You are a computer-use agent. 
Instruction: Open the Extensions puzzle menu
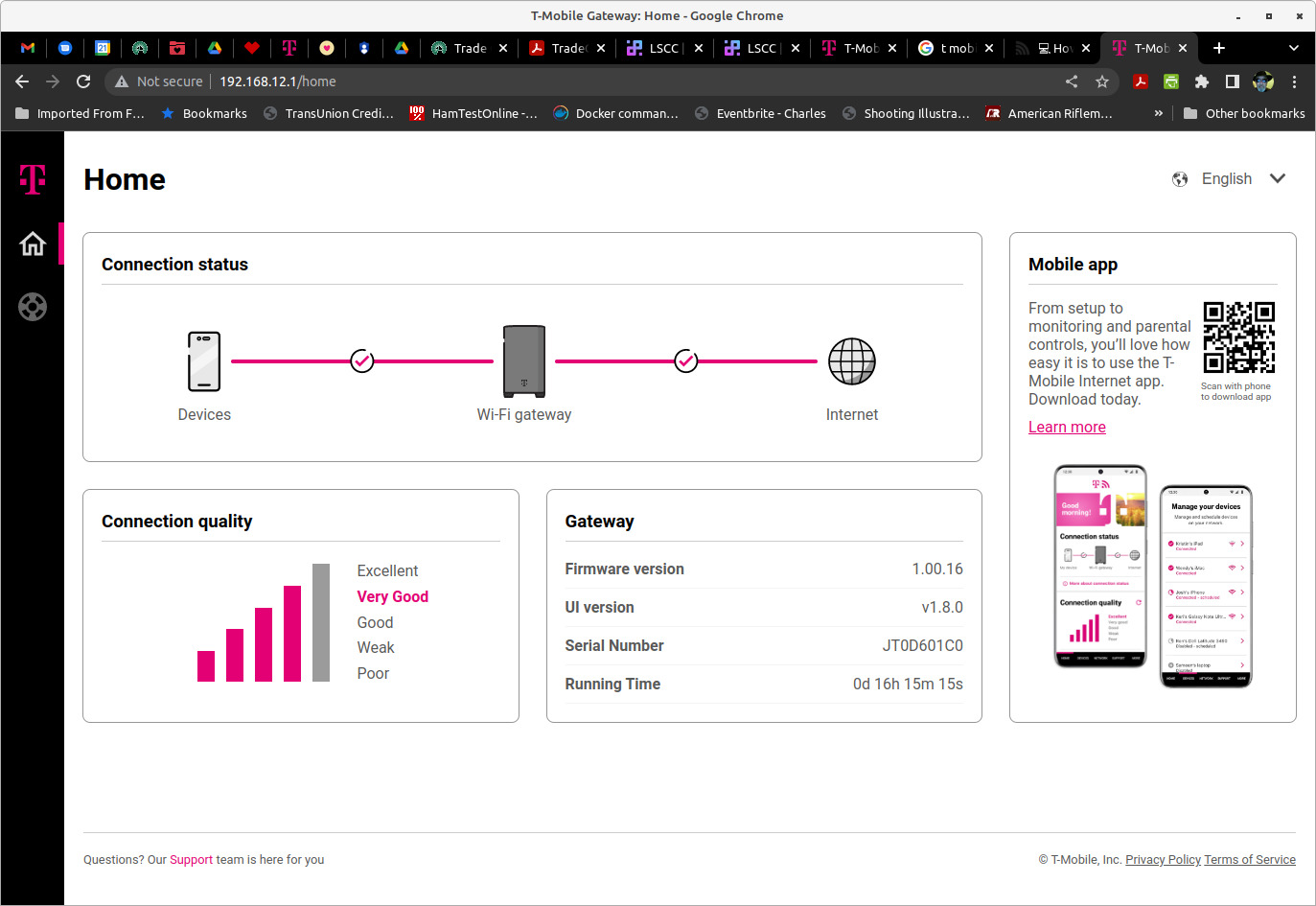click(1202, 81)
